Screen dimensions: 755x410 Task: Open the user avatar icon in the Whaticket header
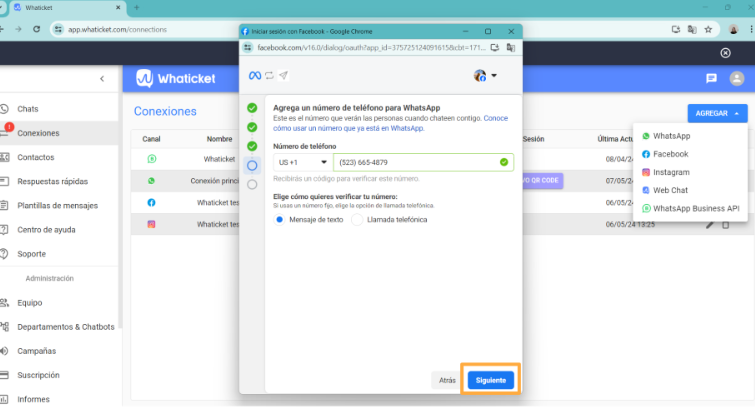point(737,79)
